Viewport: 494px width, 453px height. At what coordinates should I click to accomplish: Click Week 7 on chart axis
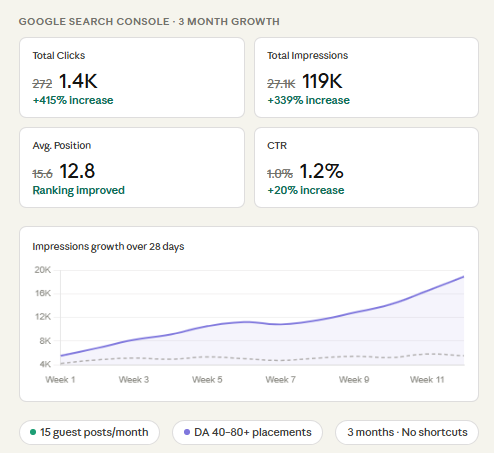click(x=281, y=380)
